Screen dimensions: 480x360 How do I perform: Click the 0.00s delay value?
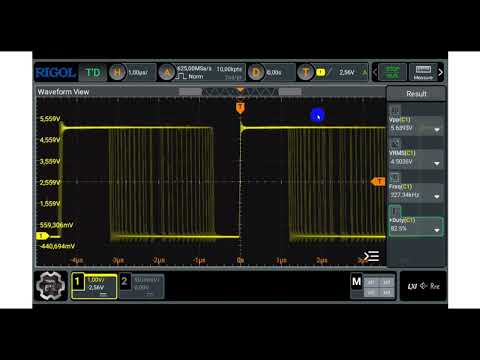pyautogui.click(x=274, y=72)
